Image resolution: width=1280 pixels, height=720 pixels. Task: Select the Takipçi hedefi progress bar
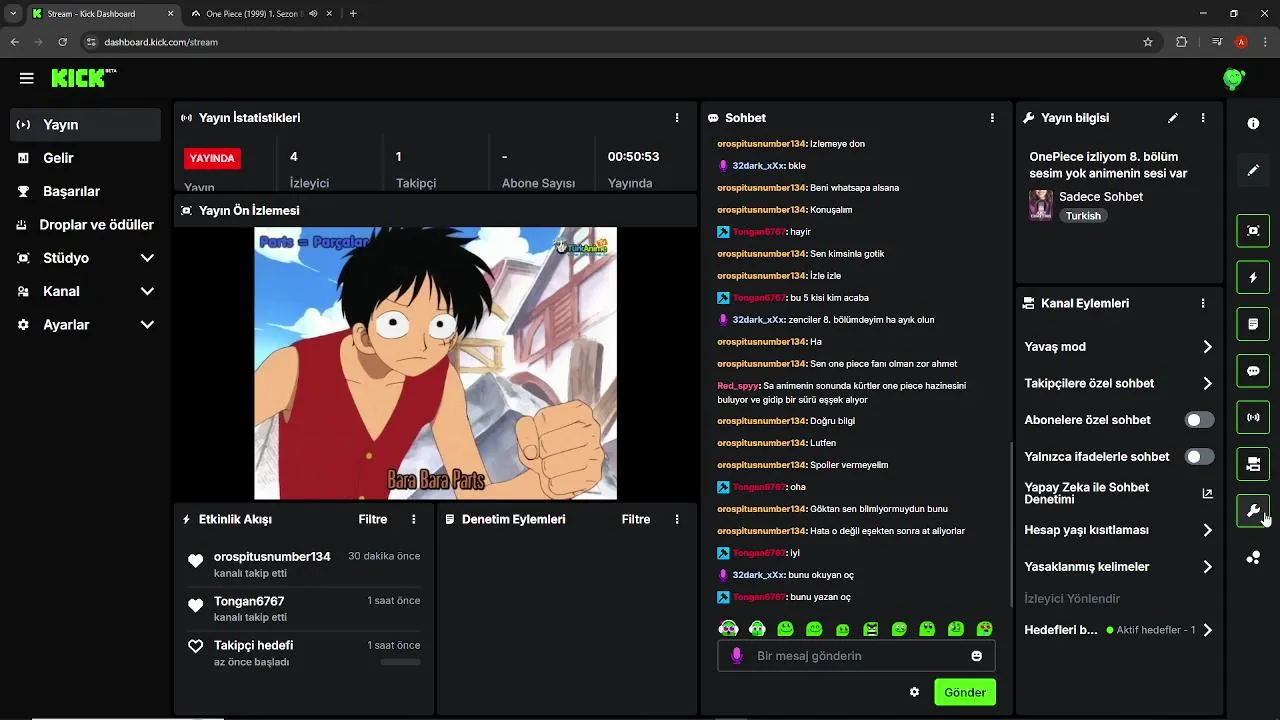pyautogui.click(x=400, y=662)
